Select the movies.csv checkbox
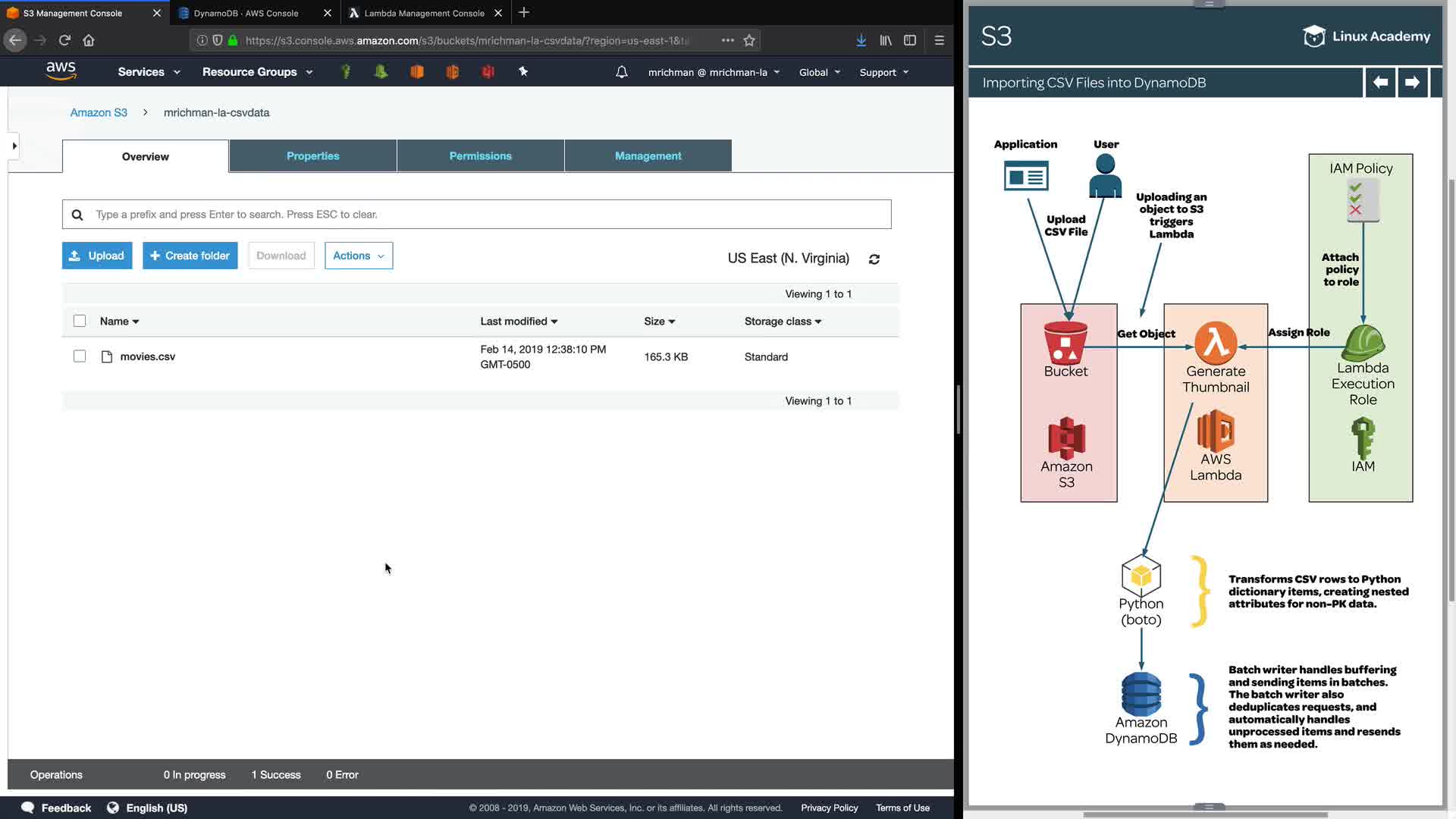1456x819 pixels. [80, 356]
